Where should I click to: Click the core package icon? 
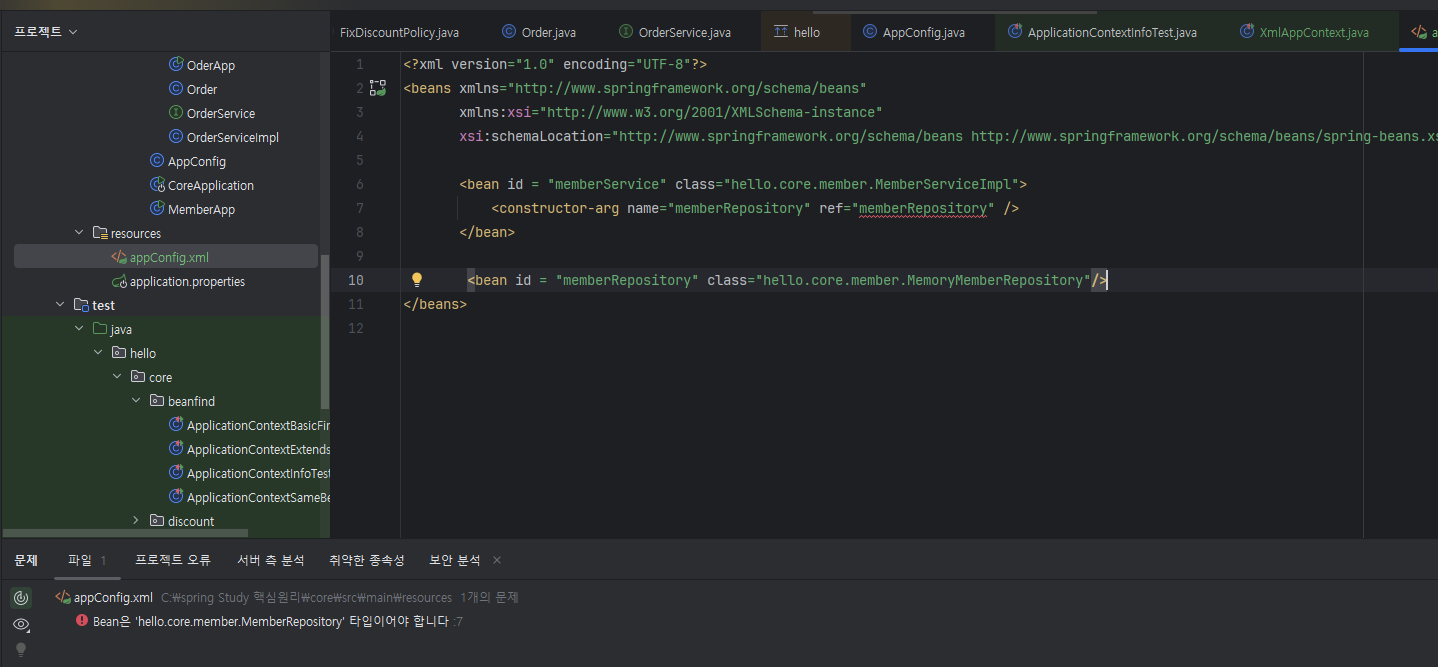coord(138,377)
